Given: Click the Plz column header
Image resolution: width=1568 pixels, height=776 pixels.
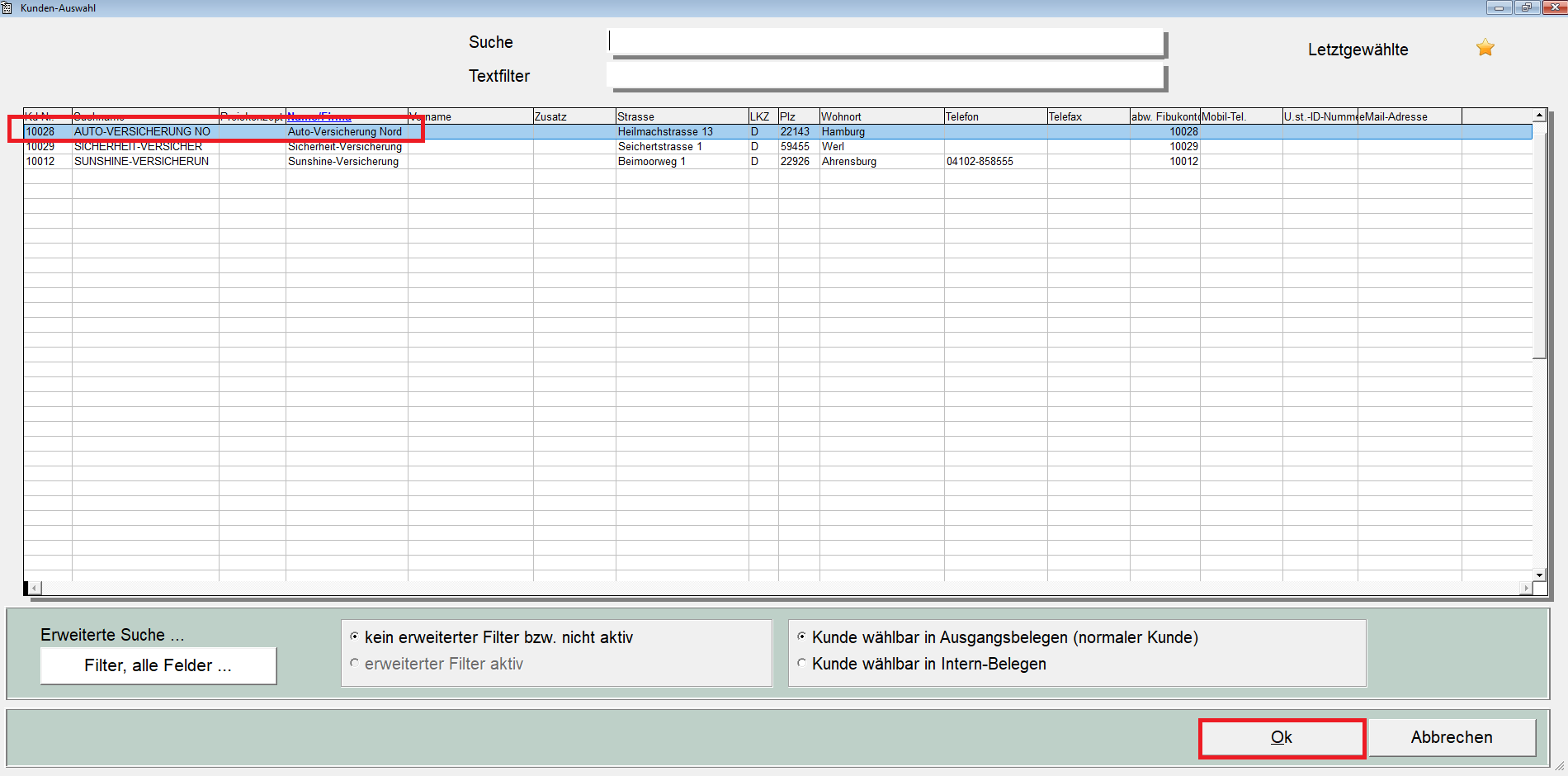Looking at the screenshot, I should pos(799,116).
